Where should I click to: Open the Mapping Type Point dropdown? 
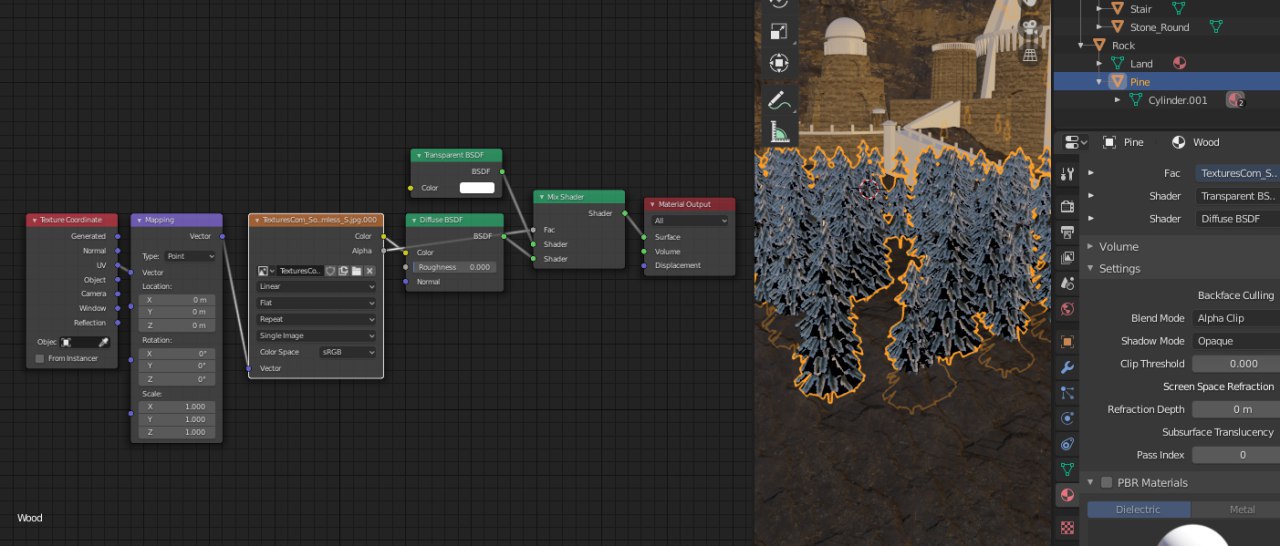pos(191,256)
